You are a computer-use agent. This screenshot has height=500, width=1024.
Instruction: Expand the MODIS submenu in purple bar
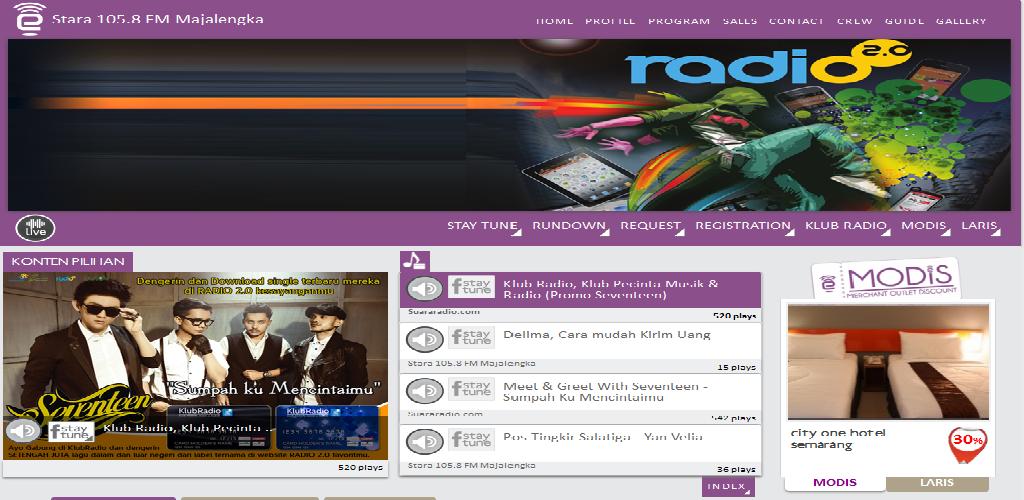(925, 227)
